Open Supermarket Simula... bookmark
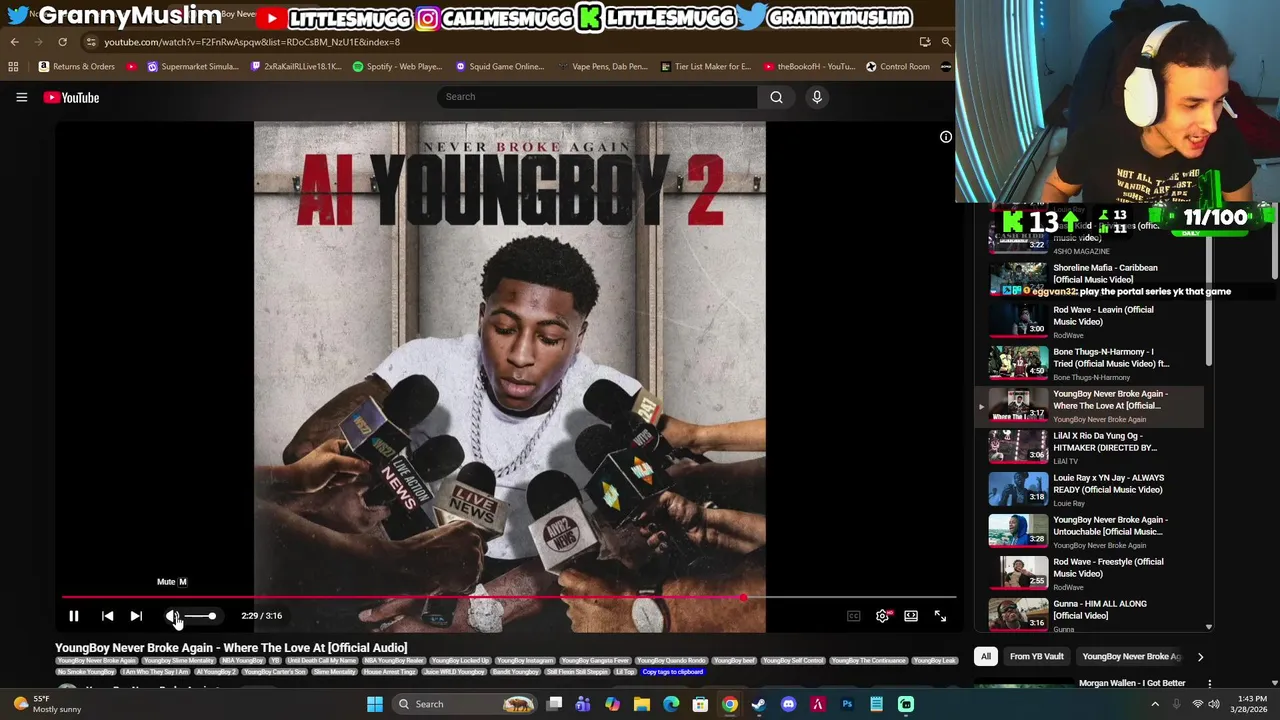This screenshot has width=1280, height=720. click(x=192, y=67)
